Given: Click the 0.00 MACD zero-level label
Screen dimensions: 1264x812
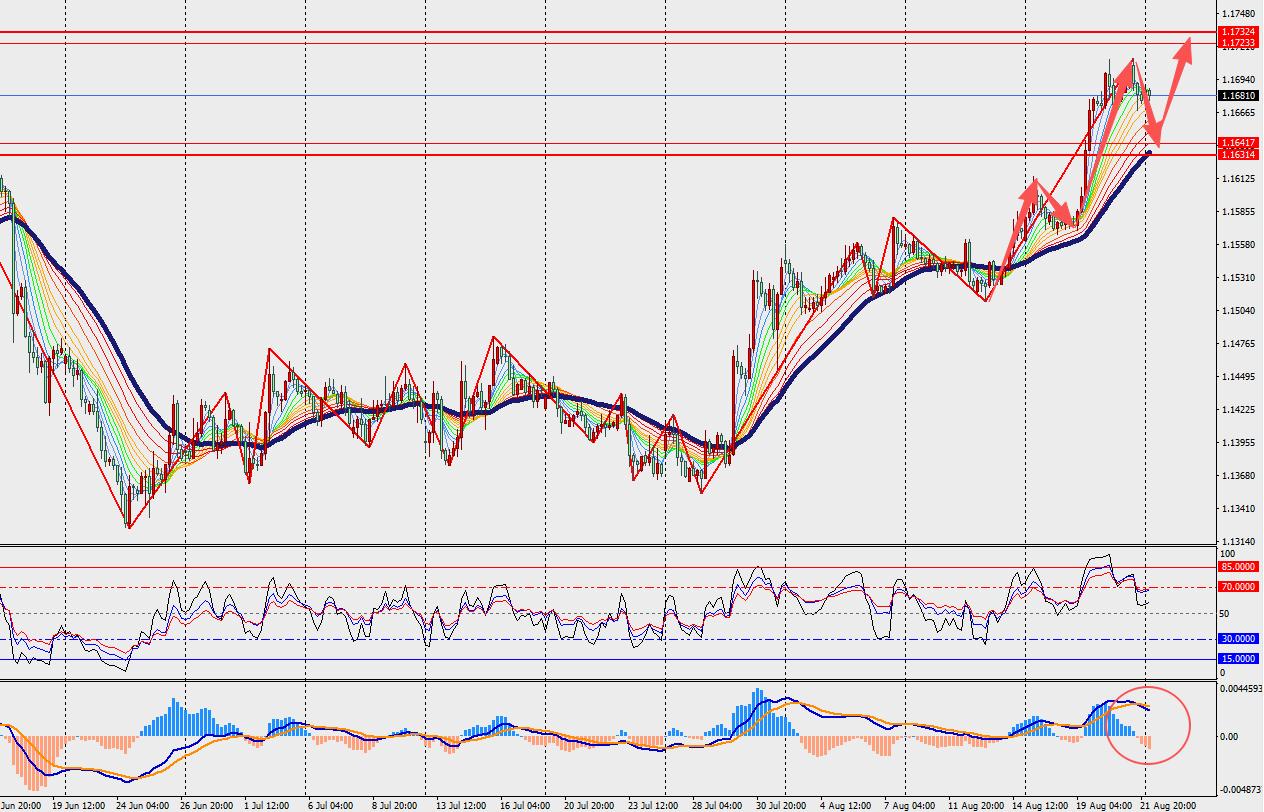Looking at the screenshot, I should (x=1231, y=736).
